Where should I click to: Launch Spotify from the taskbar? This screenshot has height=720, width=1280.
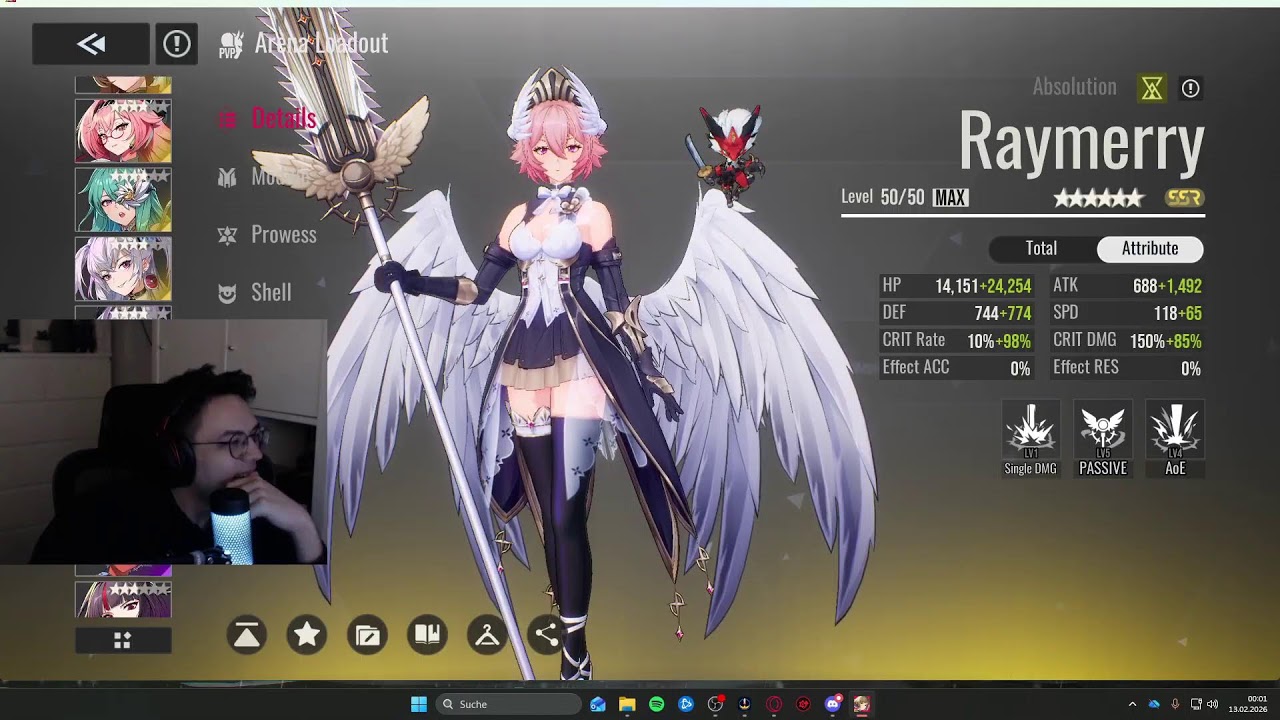(656, 704)
